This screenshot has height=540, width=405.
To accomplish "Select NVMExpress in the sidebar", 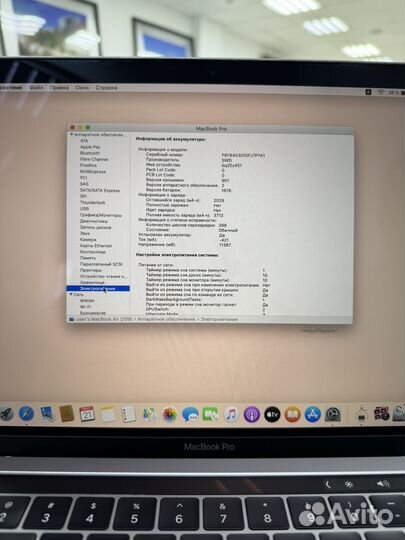I will pyautogui.click(x=93, y=172).
